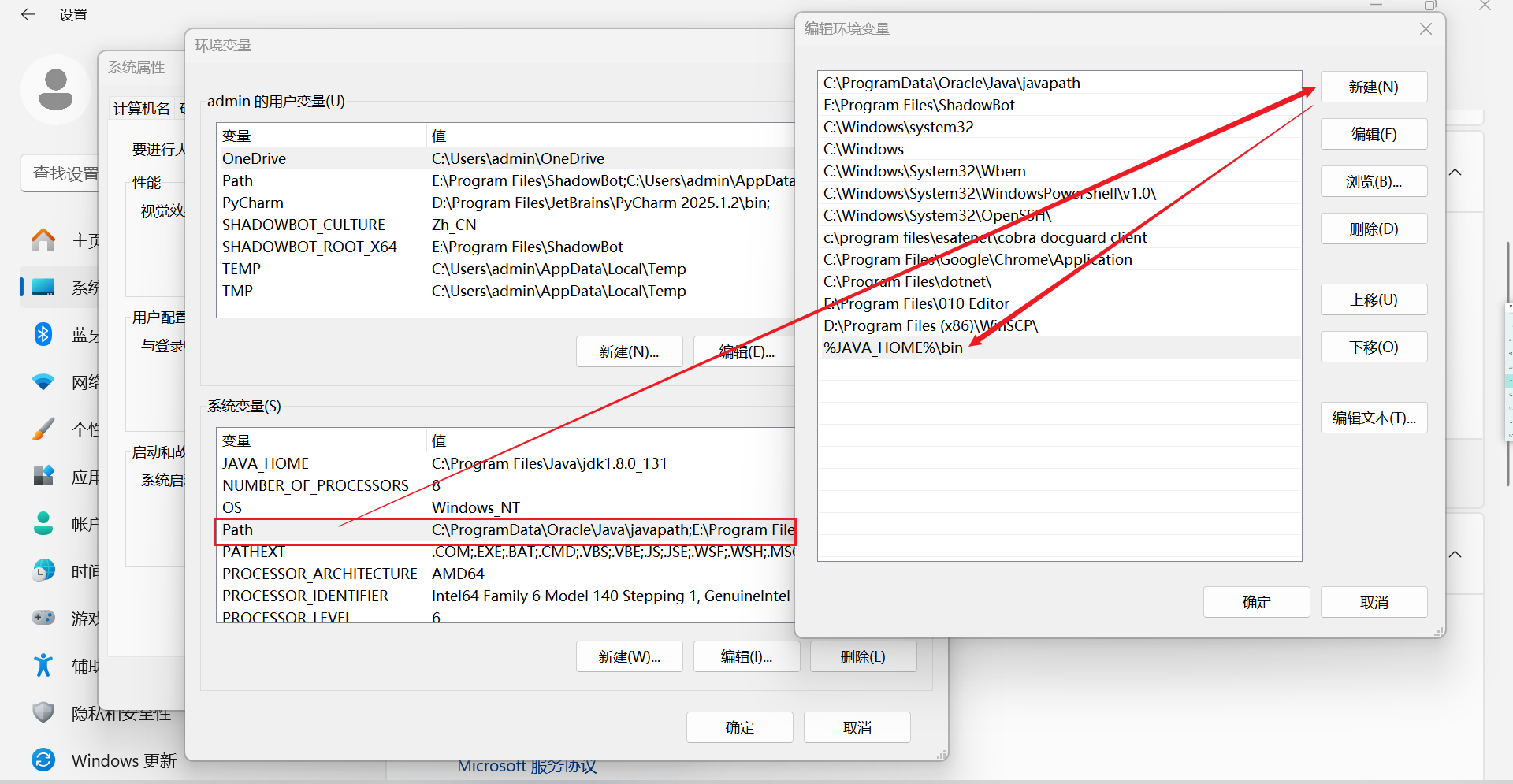This screenshot has height=784, width=1513.
Task: Collapse the upper chevron in Settings panel
Action: [x=1455, y=173]
